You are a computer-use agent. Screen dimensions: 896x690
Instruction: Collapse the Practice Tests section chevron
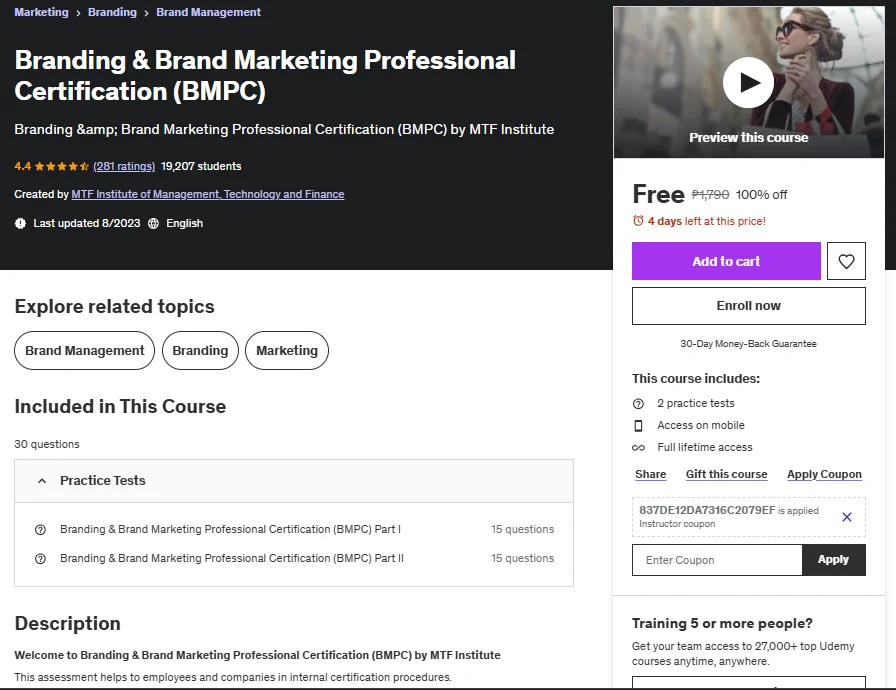click(42, 481)
